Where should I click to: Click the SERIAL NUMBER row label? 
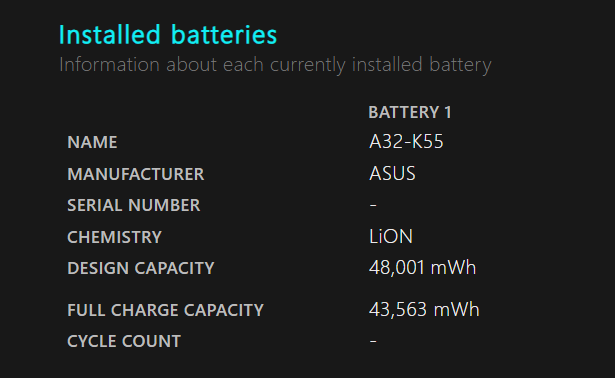click(133, 205)
